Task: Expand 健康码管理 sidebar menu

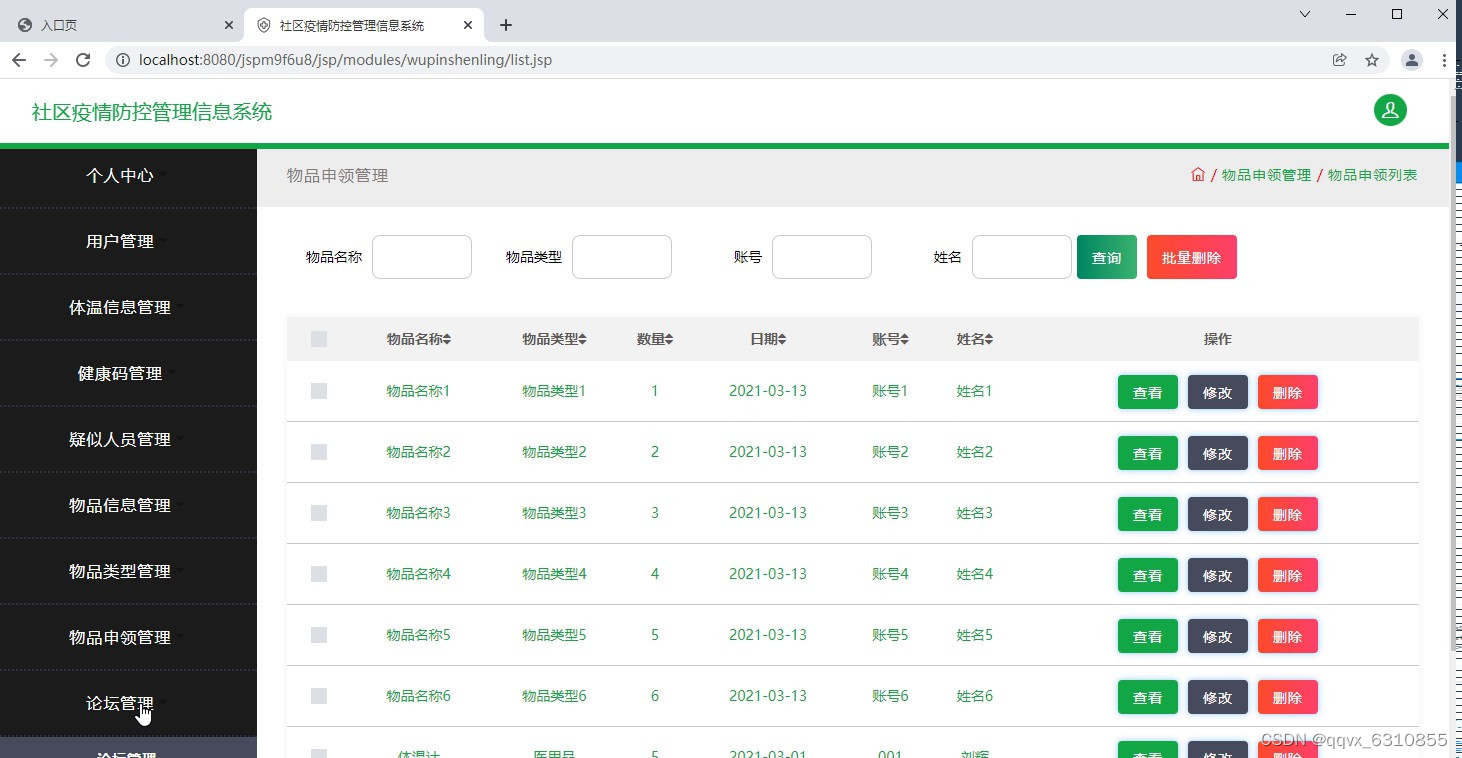Action: [128, 373]
